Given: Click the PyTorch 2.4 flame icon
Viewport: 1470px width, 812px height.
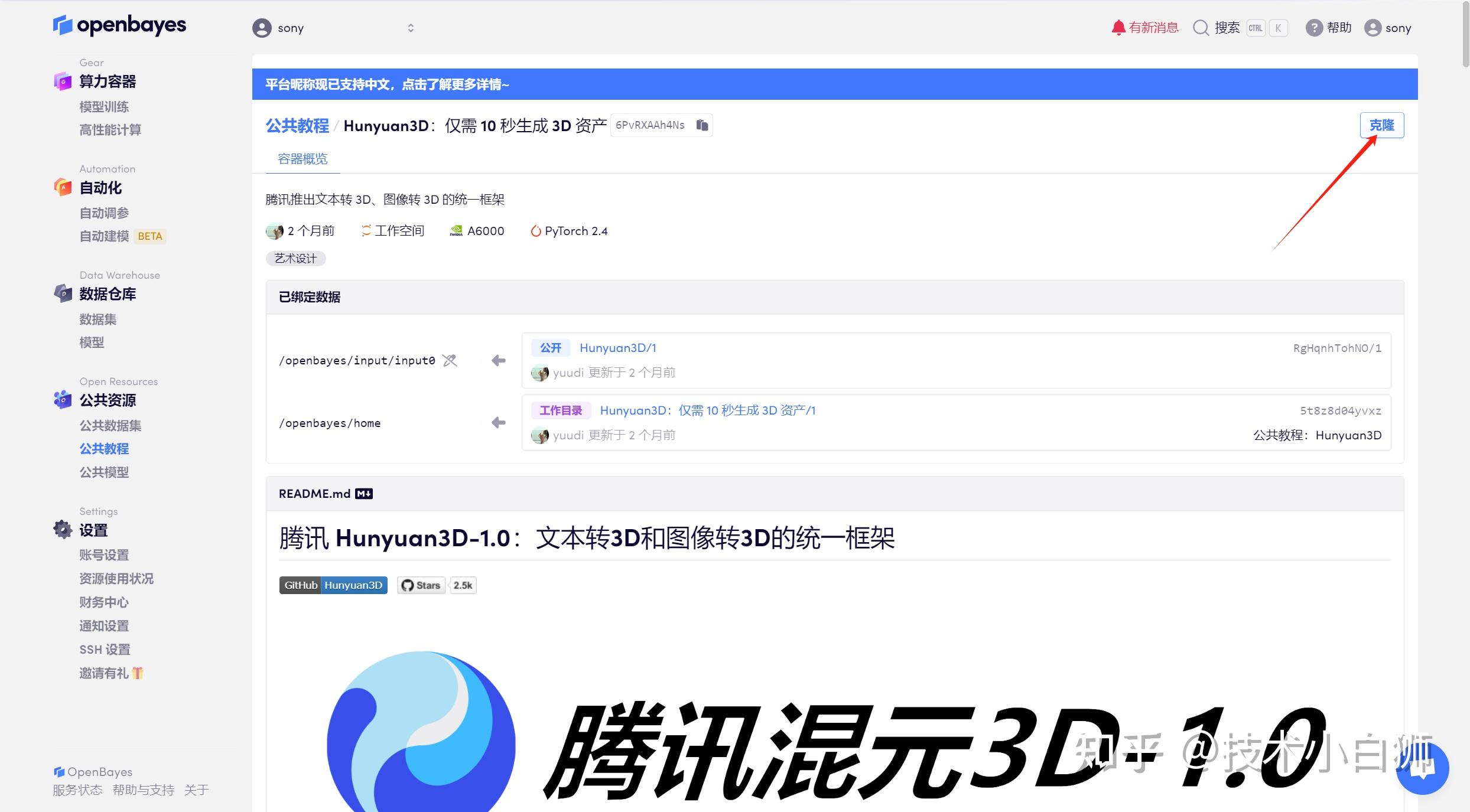Looking at the screenshot, I should [x=535, y=231].
